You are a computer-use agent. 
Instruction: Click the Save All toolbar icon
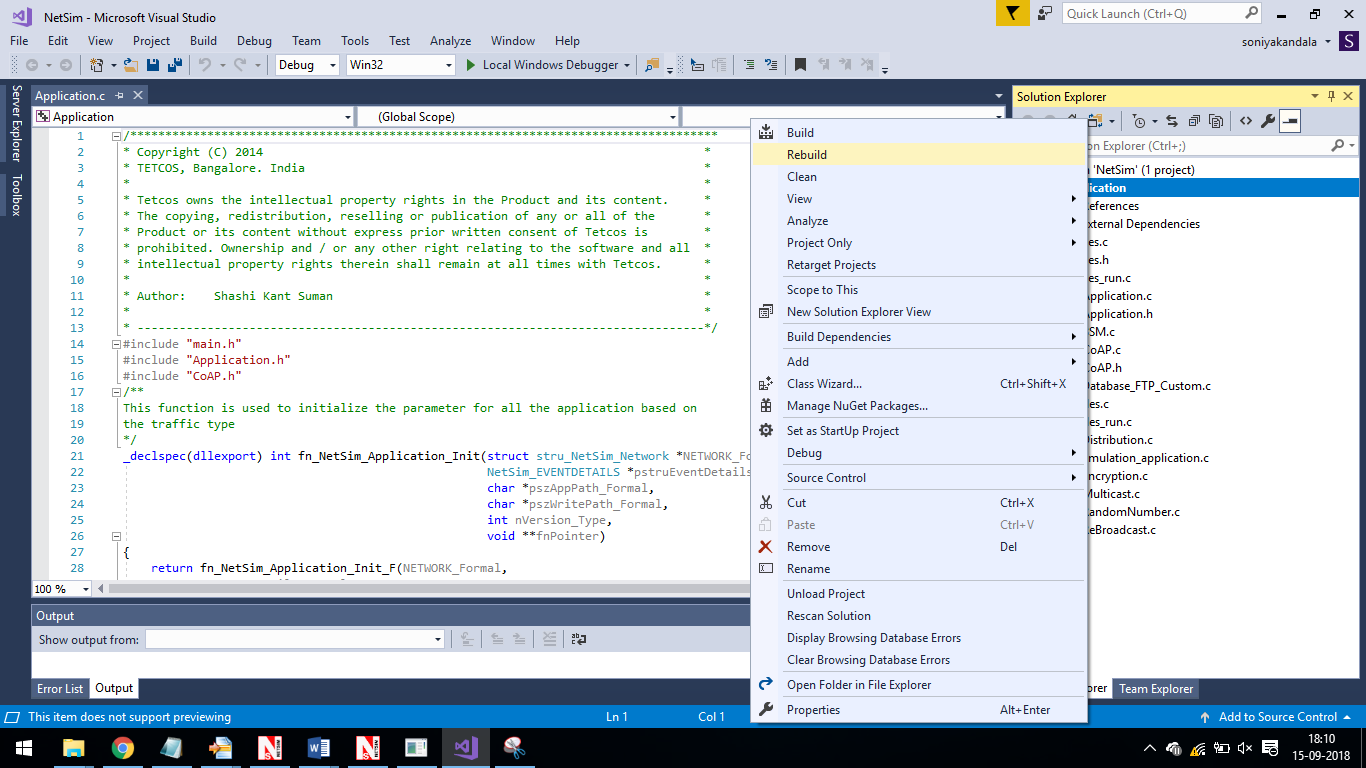(174, 65)
